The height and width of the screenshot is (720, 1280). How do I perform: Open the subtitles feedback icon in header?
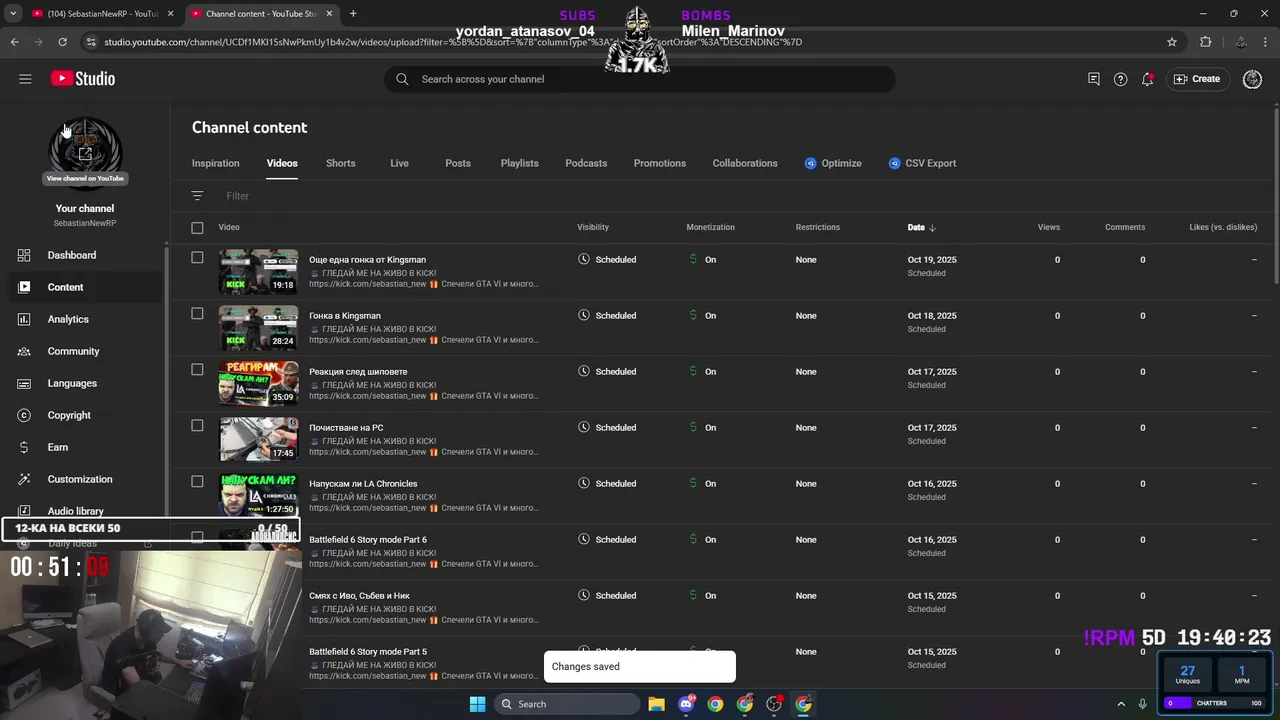(x=1094, y=79)
